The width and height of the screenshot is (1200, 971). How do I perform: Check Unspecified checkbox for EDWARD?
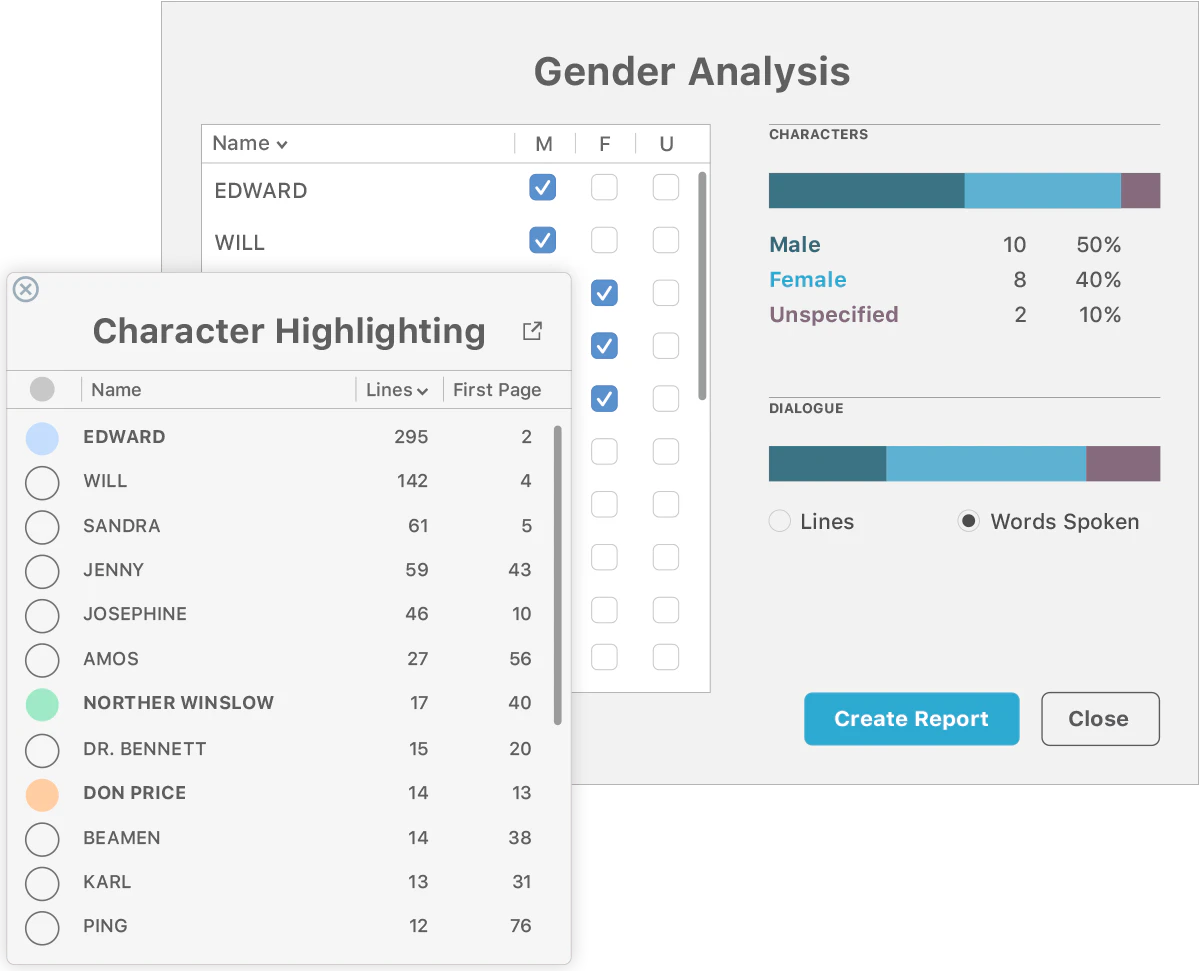tap(666, 187)
